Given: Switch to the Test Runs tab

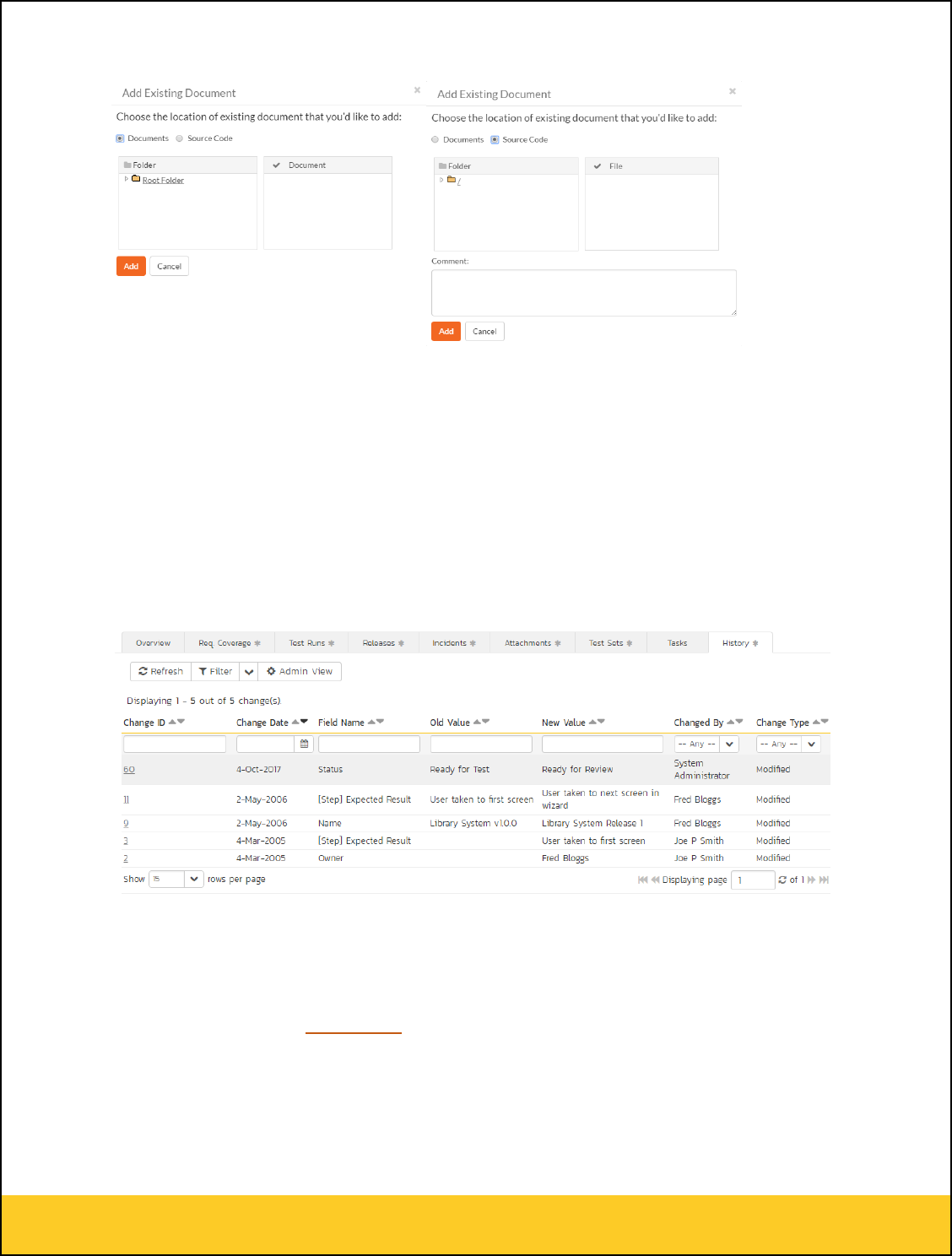Looking at the screenshot, I should coord(311,643).
